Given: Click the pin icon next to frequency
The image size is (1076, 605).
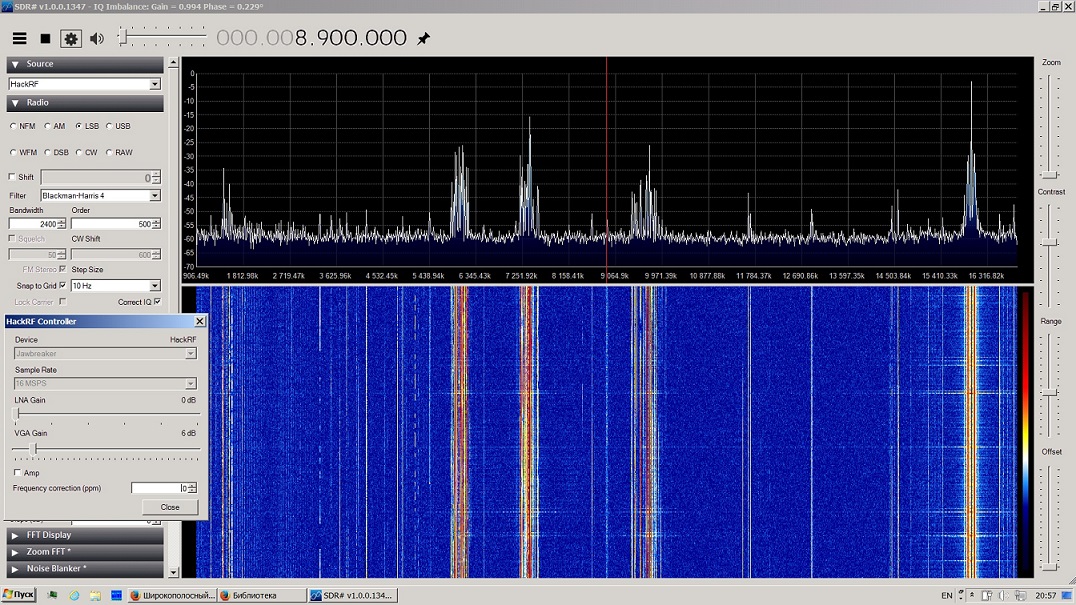Looking at the screenshot, I should coord(423,38).
